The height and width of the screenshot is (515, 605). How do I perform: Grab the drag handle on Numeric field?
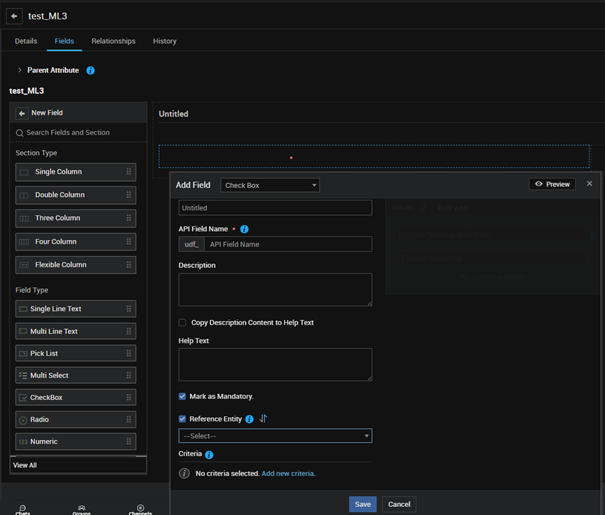128,441
